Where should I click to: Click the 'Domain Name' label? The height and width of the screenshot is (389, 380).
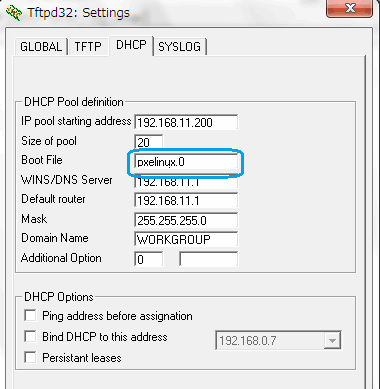point(55,238)
